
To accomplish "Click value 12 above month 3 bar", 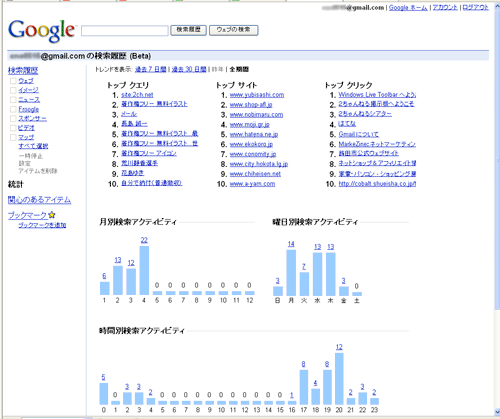I will coord(131,263).
